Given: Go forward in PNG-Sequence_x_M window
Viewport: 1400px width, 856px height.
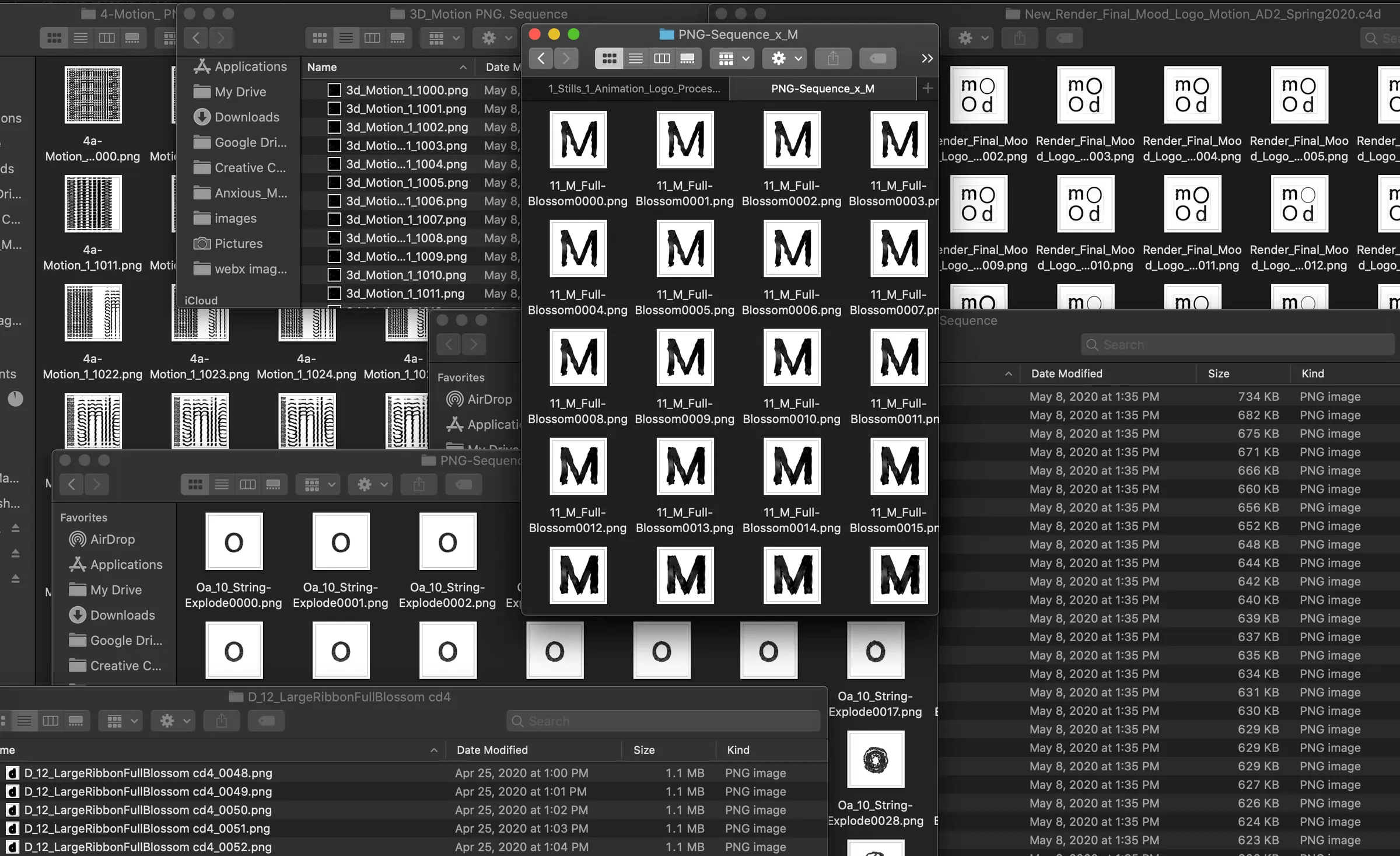Looking at the screenshot, I should pos(566,58).
